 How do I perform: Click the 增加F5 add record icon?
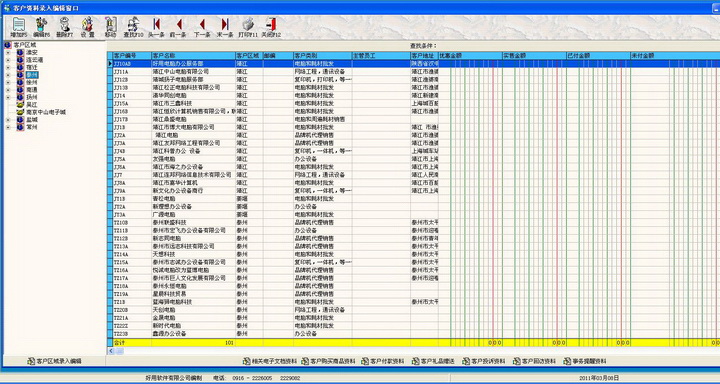19,27
